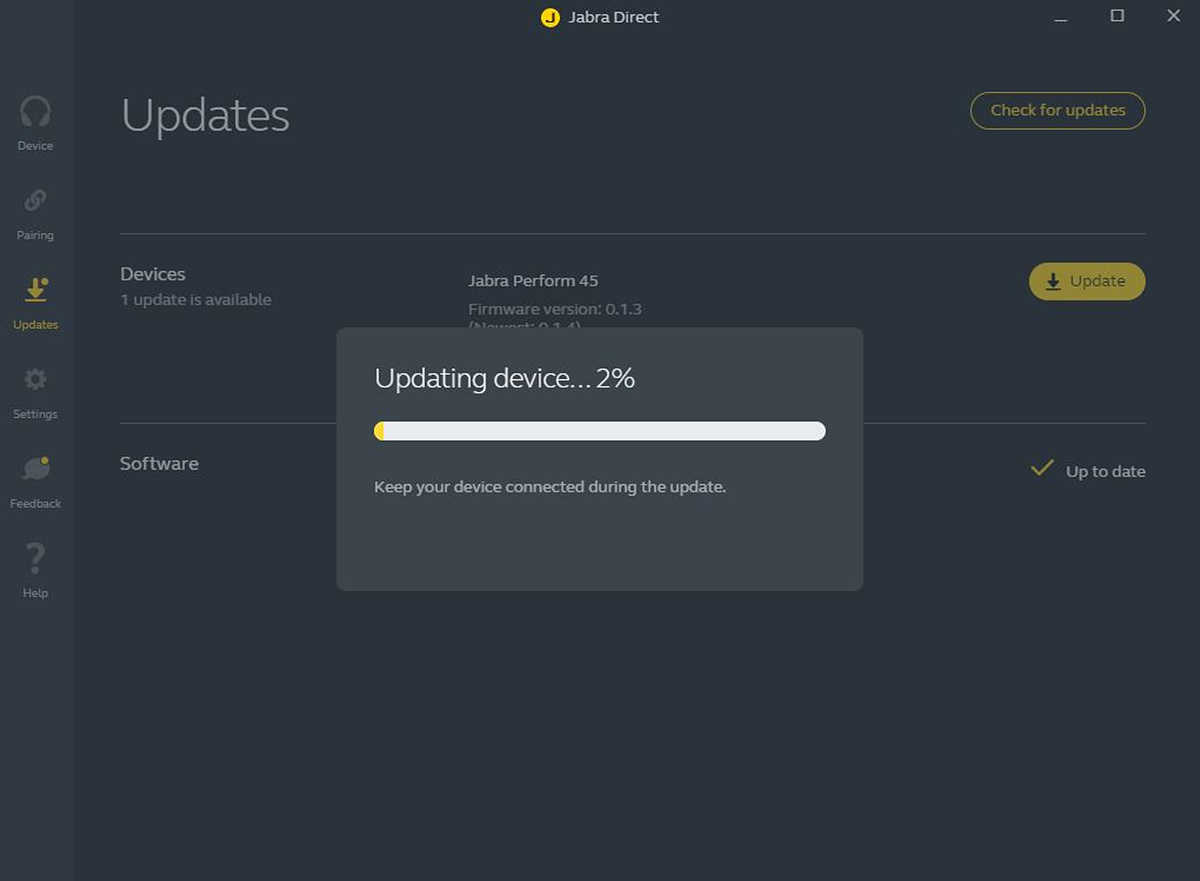Close the Jabra Direct window
The width and height of the screenshot is (1200, 881).
(x=1174, y=16)
